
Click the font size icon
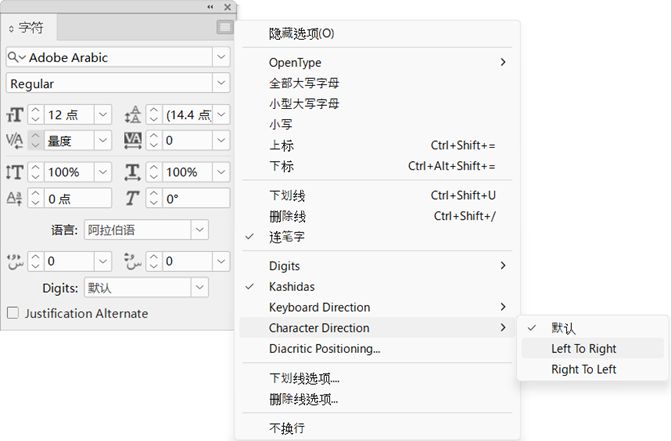pyautogui.click(x=15, y=115)
